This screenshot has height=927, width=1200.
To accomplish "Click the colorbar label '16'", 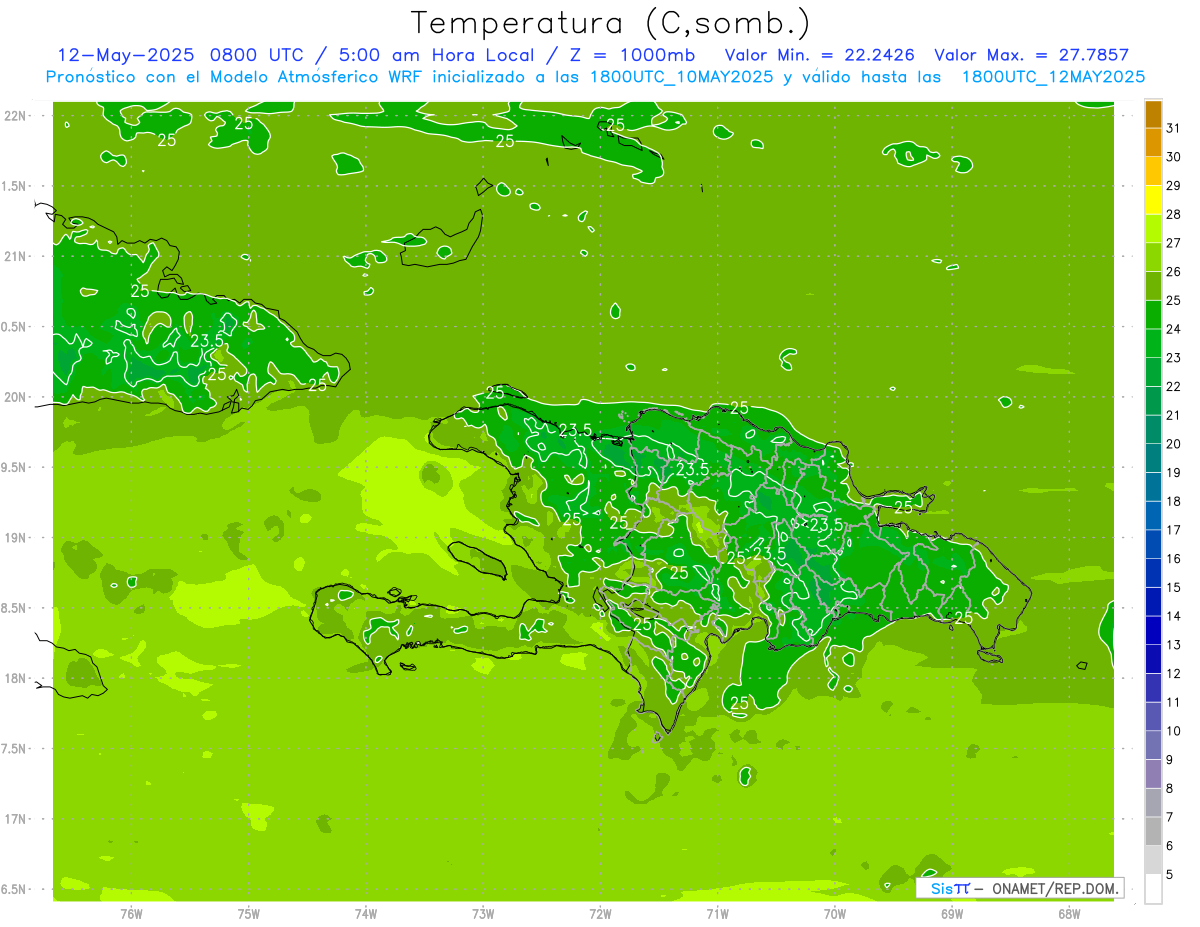I will 1174,559.
